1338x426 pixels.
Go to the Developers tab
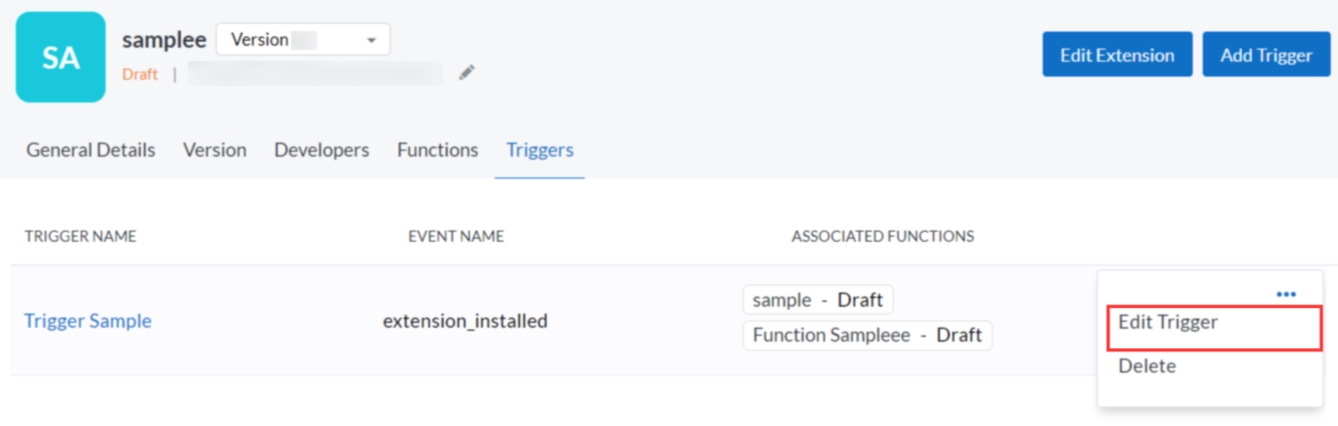pyautogui.click(x=322, y=150)
